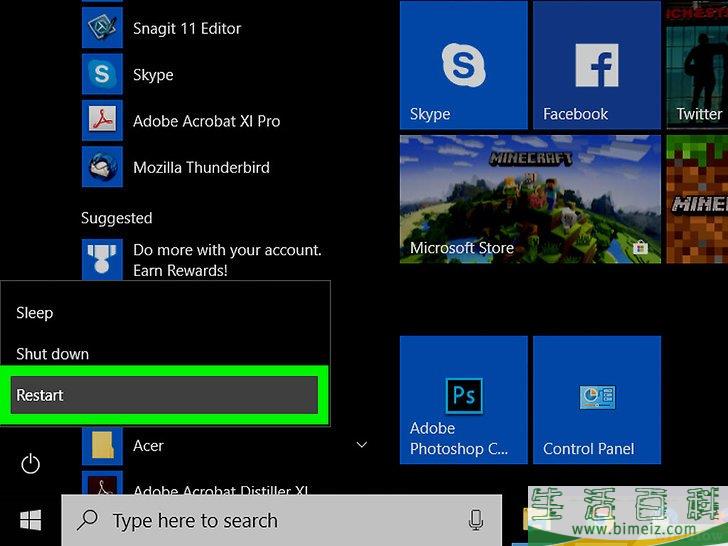Click in the Type here to search field
Viewport: 728px width, 546px height.
(281, 520)
